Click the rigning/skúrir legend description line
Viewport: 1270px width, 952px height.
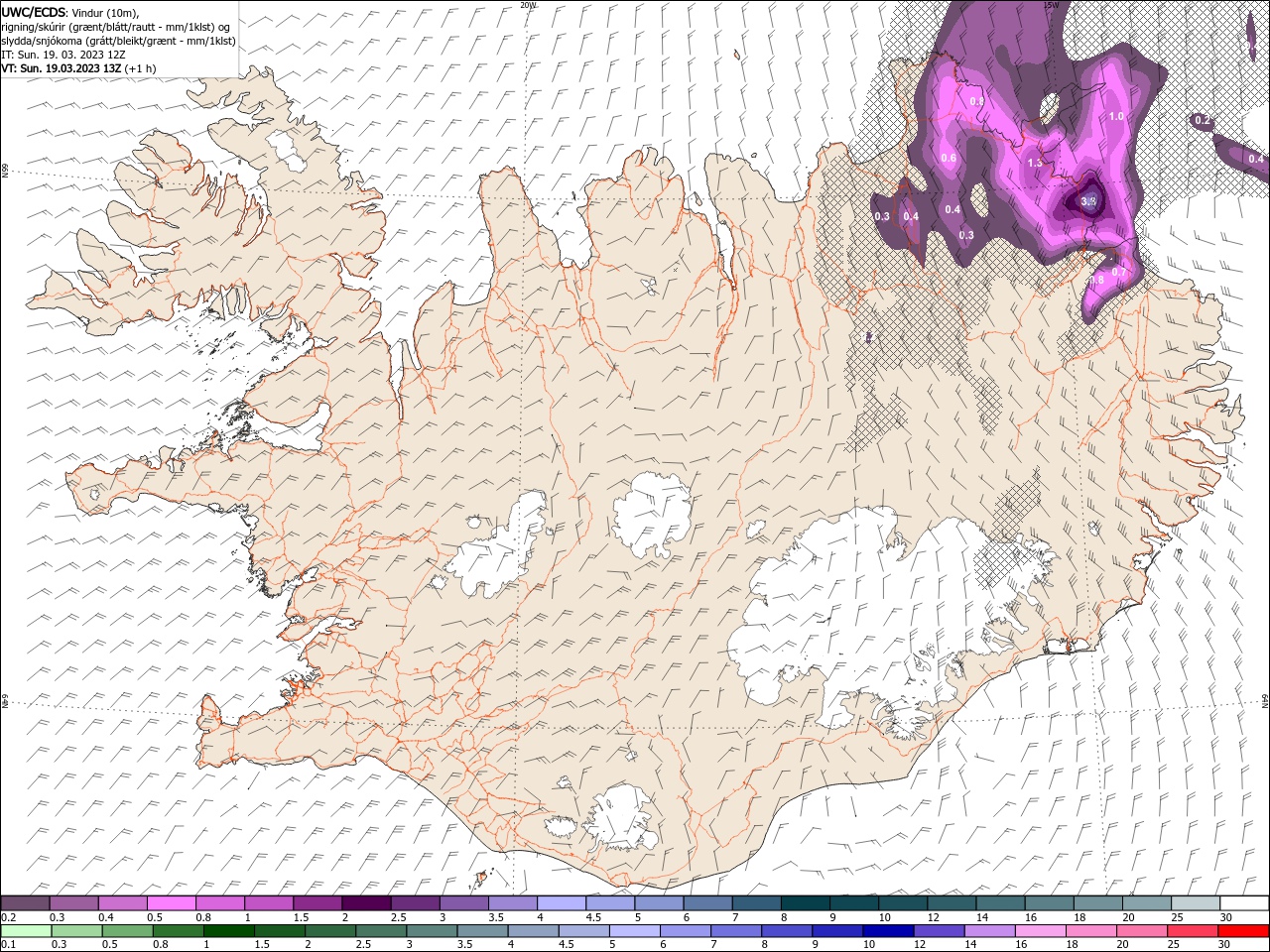point(116,27)
